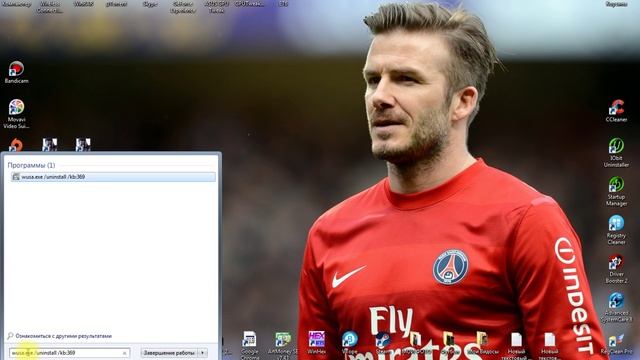This screenshot has height=360, width=640.
Task: Open the Steam desktop shortcut
Action: (x=383, y=342)
